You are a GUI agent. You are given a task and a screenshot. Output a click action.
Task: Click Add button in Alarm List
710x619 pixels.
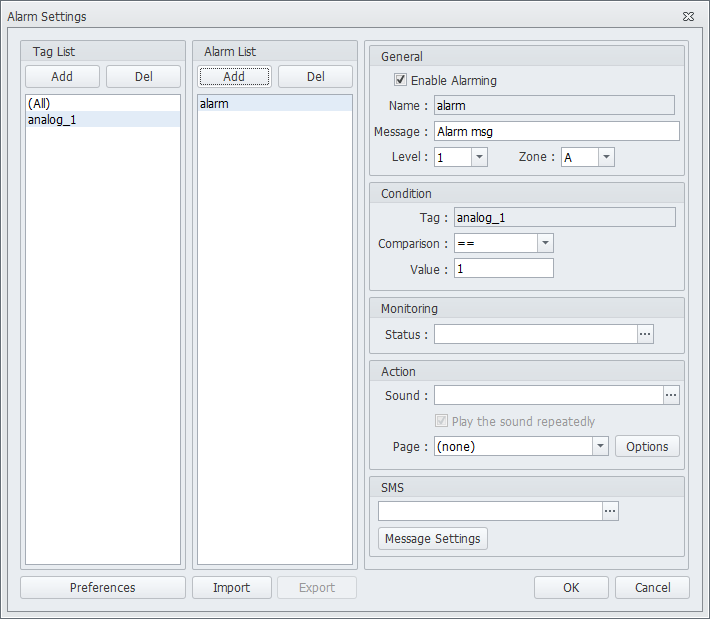[x=234, y=77]
